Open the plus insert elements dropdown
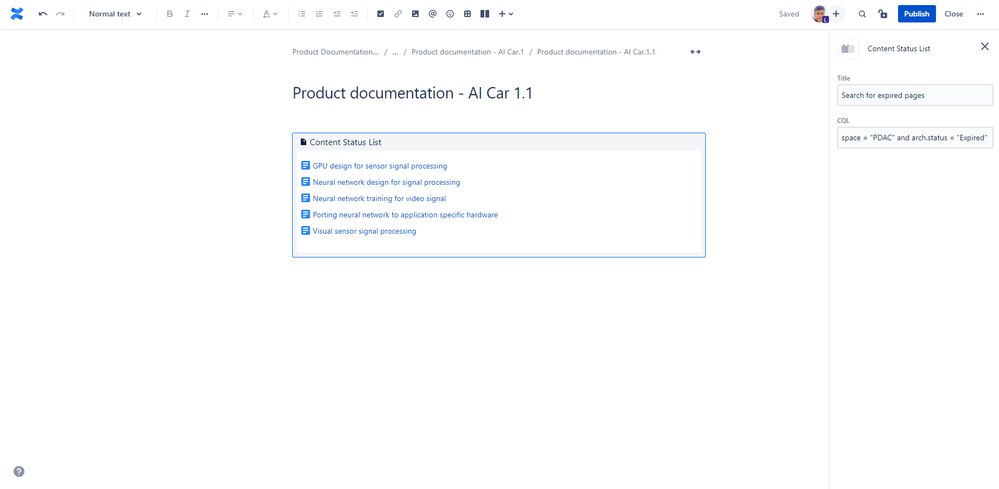The height and width of the screenshot is (489, 999). click(506, 14)
